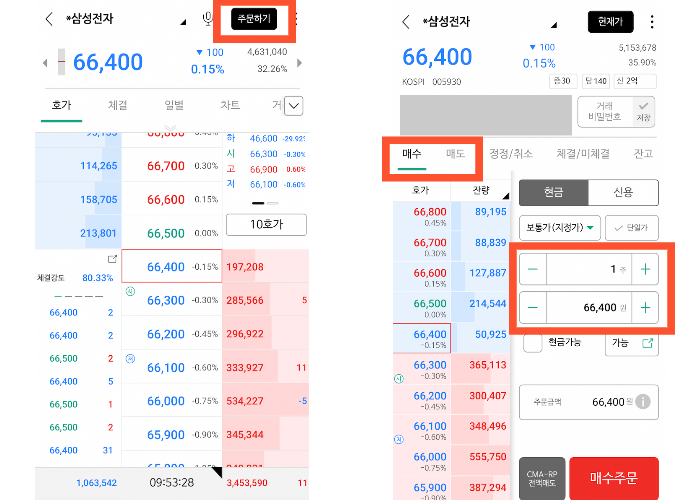700x500 pixels.
Task: Toggle the 저장 password save checkbox
Action: point(643,112)
